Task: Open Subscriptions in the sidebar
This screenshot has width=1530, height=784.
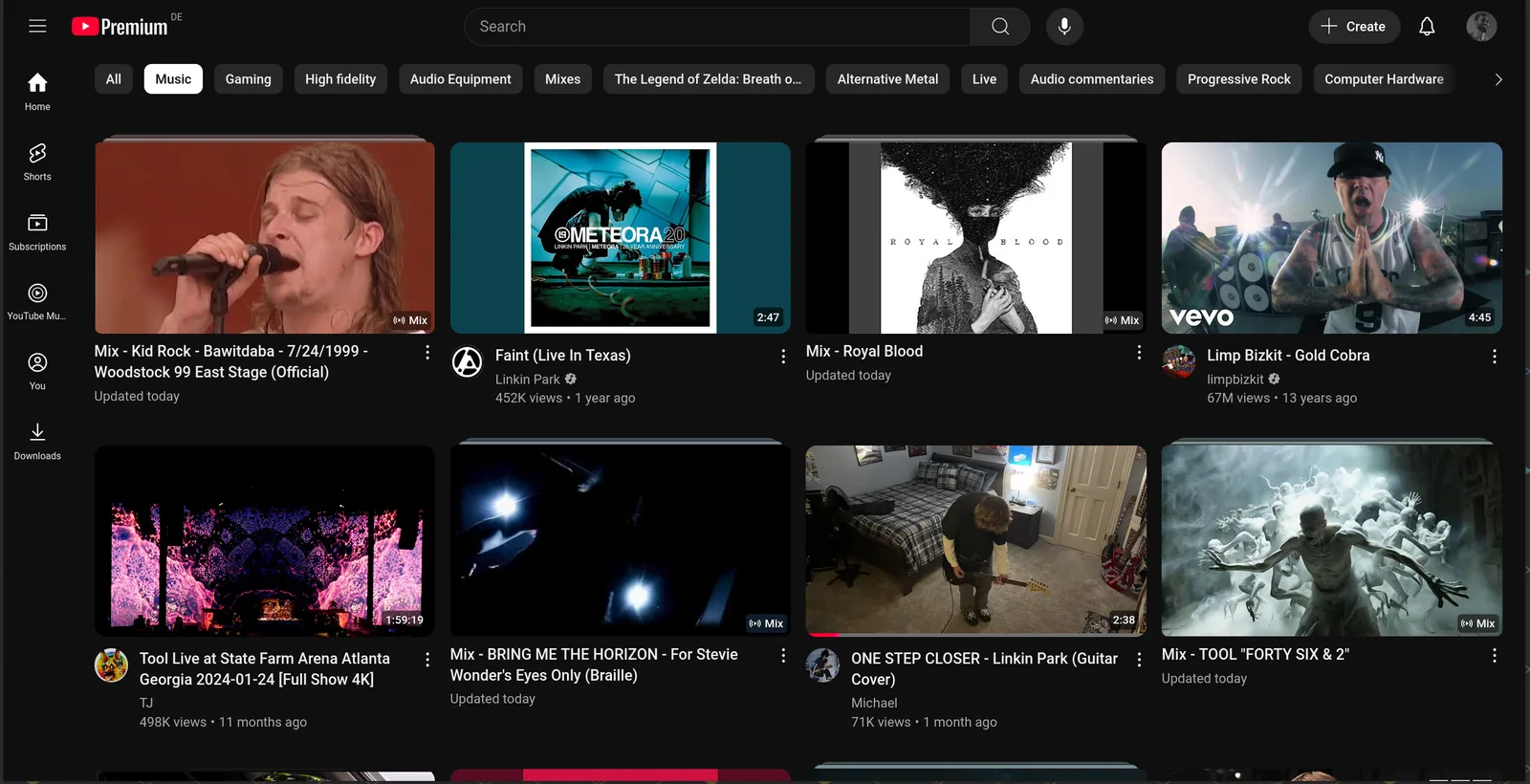Action: coord(37,231)
